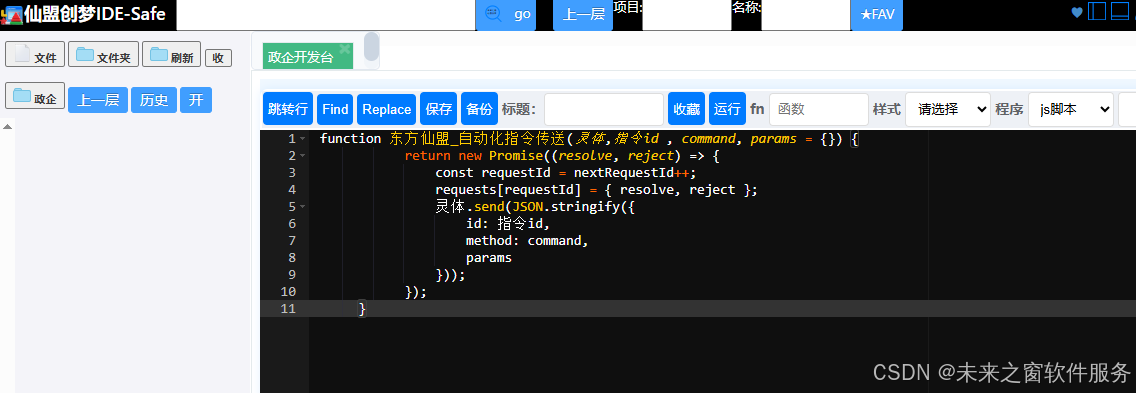The image size is (1136, 393).
Task: Click 上一层 in the top header bar
Action: point(583,15)
